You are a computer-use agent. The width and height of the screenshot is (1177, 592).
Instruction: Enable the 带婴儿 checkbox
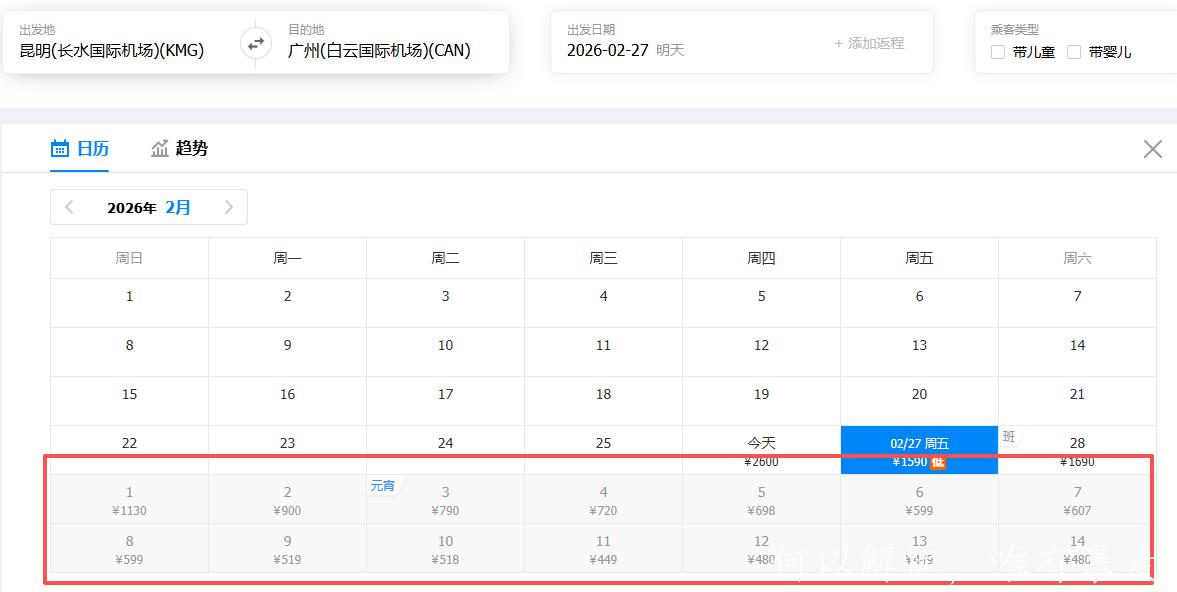[x=1074, y=52]
